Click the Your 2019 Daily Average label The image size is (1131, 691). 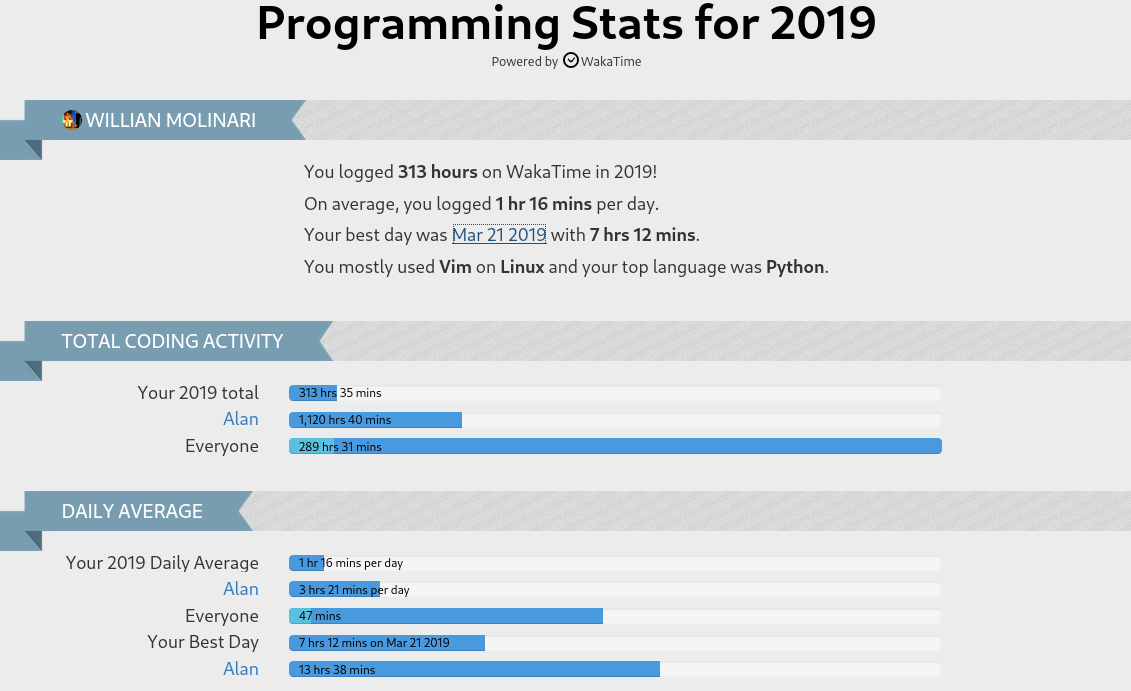(x=162, y=563)
